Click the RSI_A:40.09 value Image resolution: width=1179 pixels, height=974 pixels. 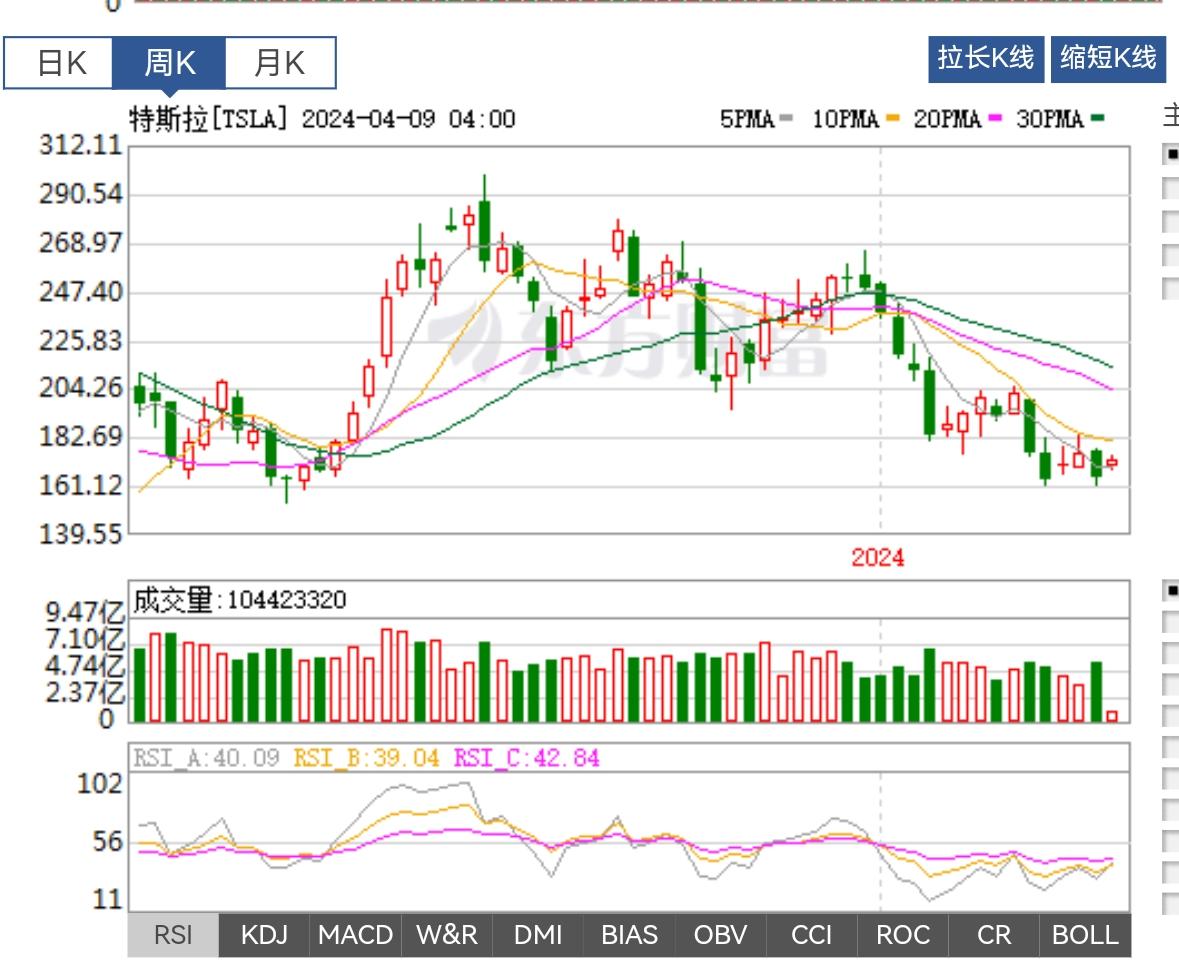click(x=207, y=757)
